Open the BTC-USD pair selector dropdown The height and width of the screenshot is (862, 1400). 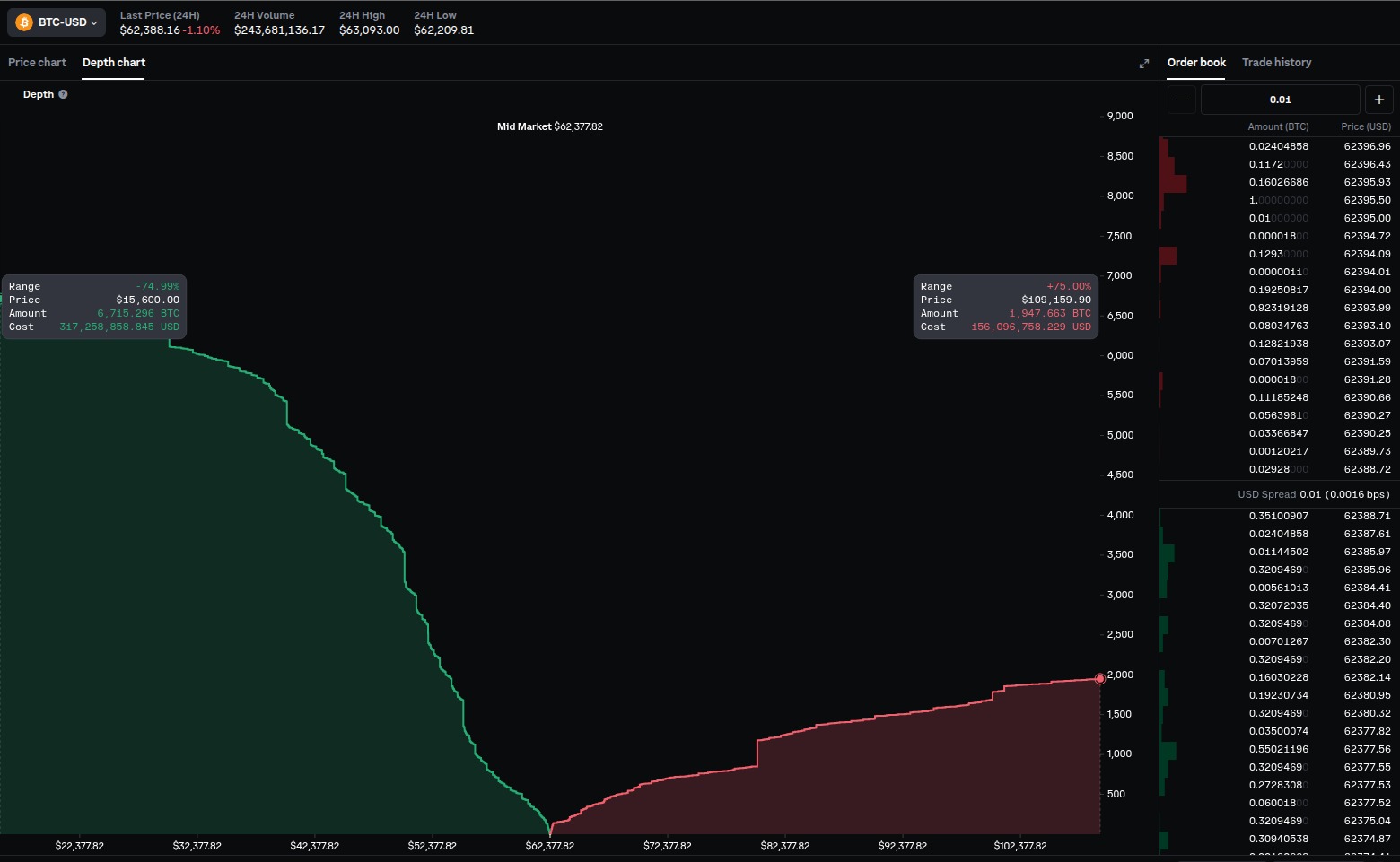click(x=57, y=22)
